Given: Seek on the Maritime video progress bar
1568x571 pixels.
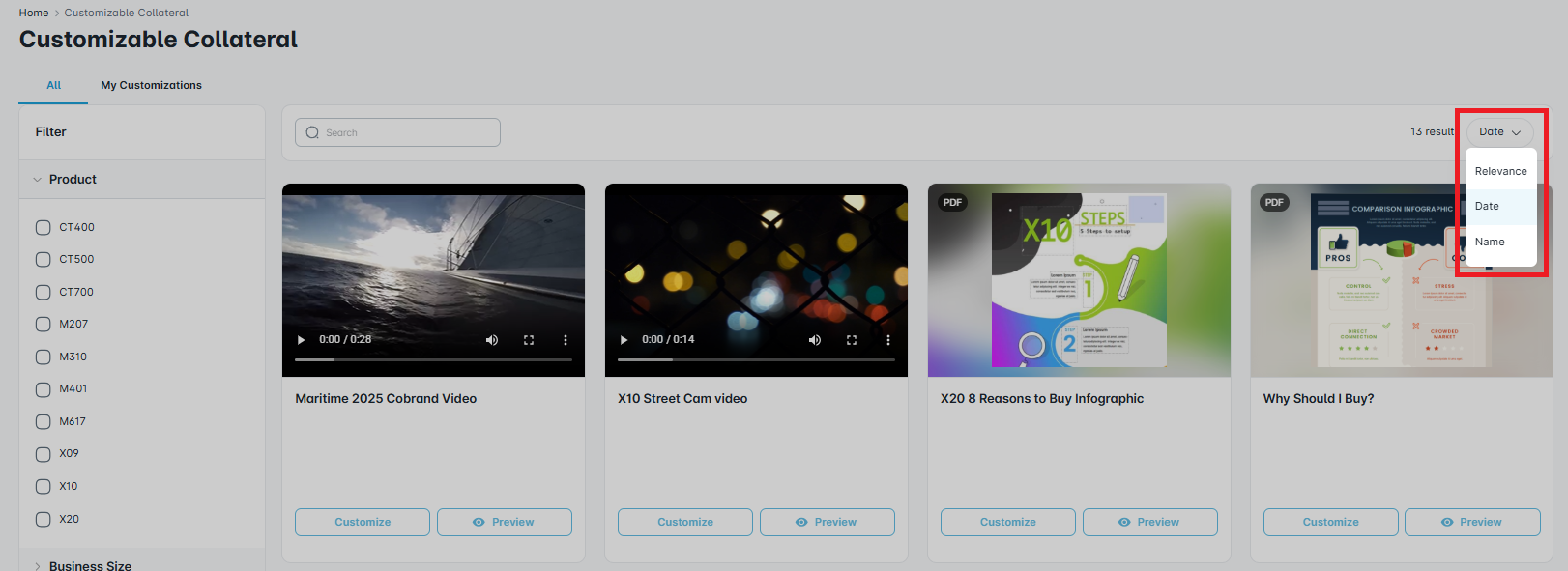Looking at the screenshot, I should (433, 359).
